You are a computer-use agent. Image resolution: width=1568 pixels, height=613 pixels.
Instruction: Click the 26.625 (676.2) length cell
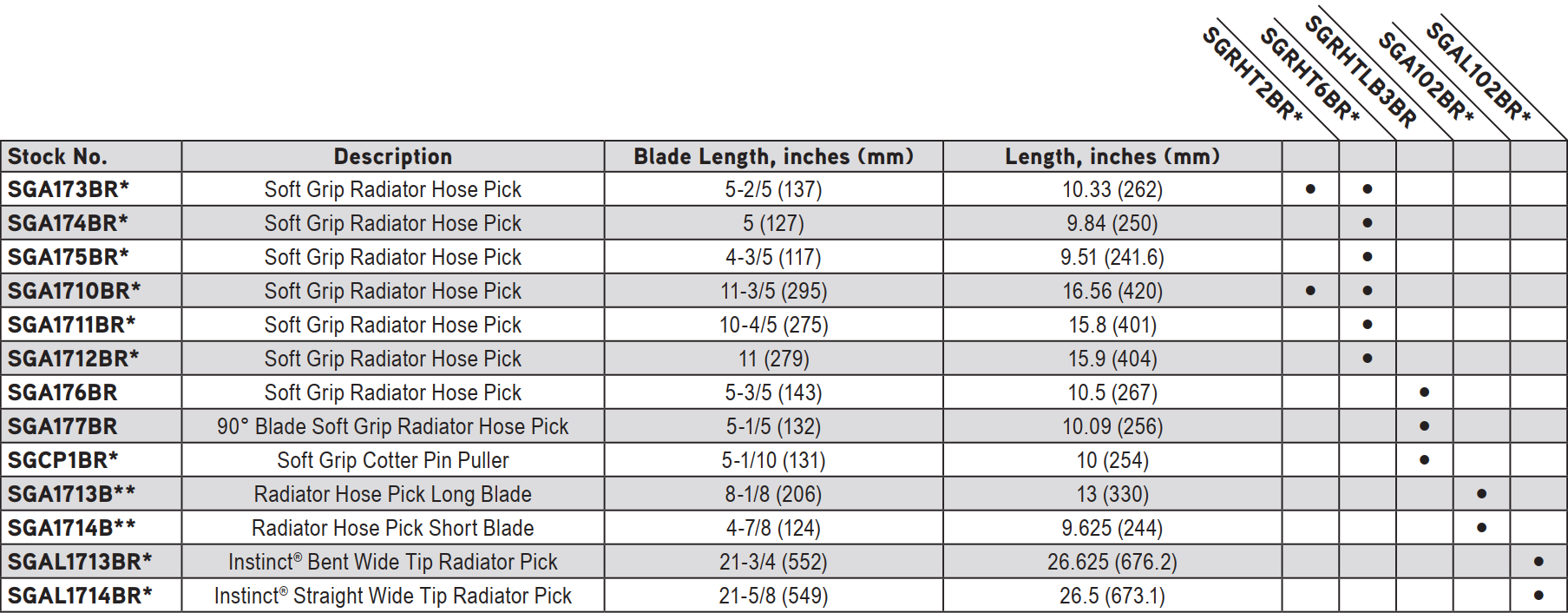tap(1112, 562)
